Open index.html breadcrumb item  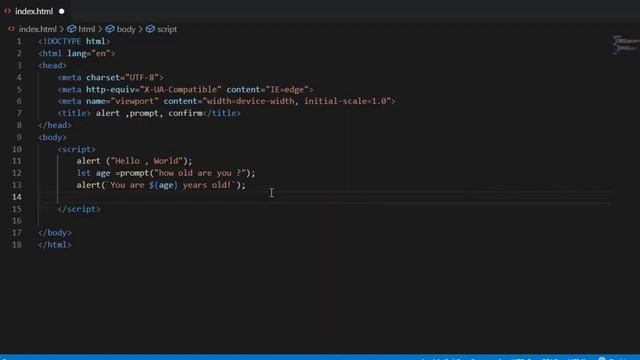(x=38, y=29)
